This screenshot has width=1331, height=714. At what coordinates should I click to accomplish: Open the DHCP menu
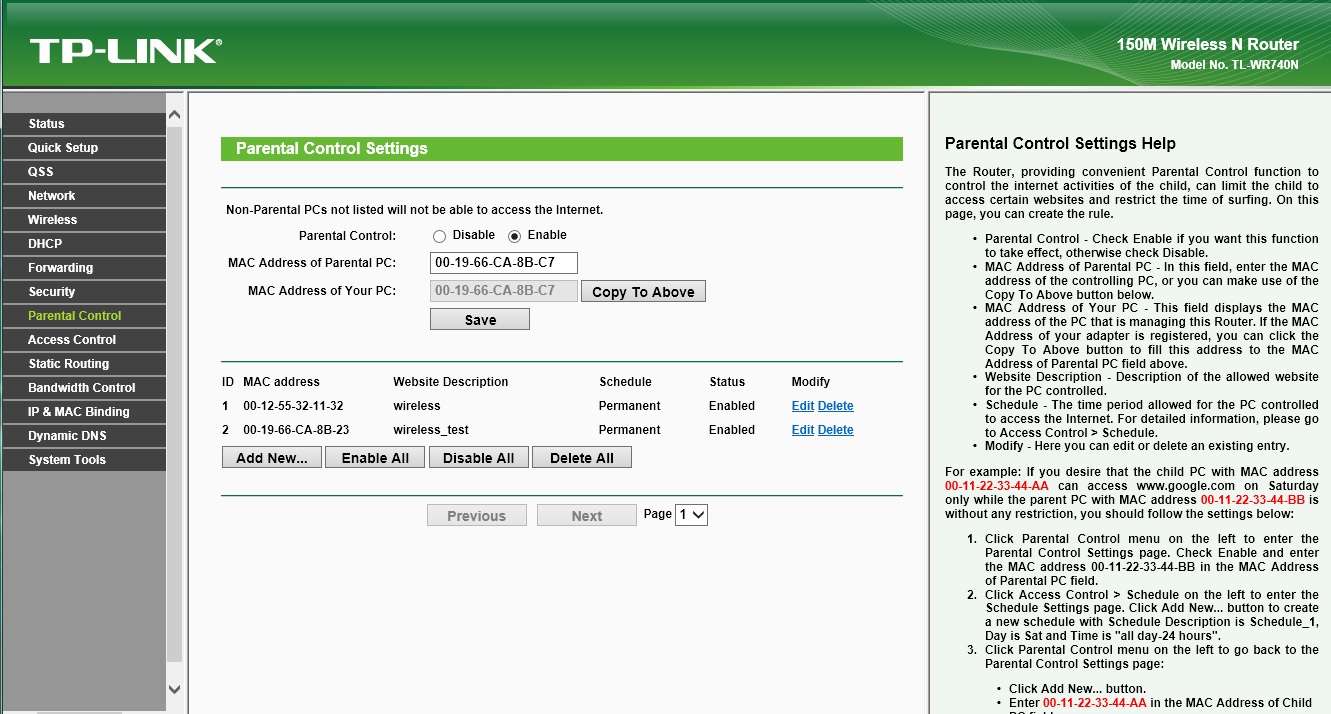tap(84, 244)
